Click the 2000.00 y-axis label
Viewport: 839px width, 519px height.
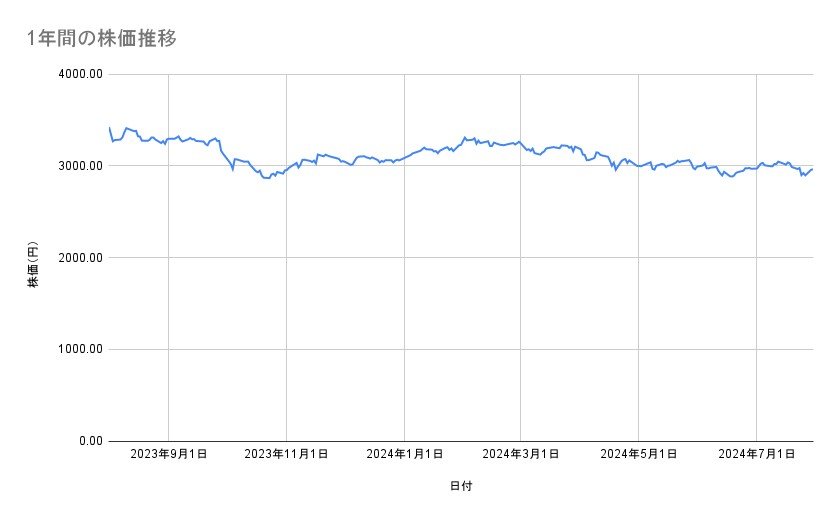point(80,258)
